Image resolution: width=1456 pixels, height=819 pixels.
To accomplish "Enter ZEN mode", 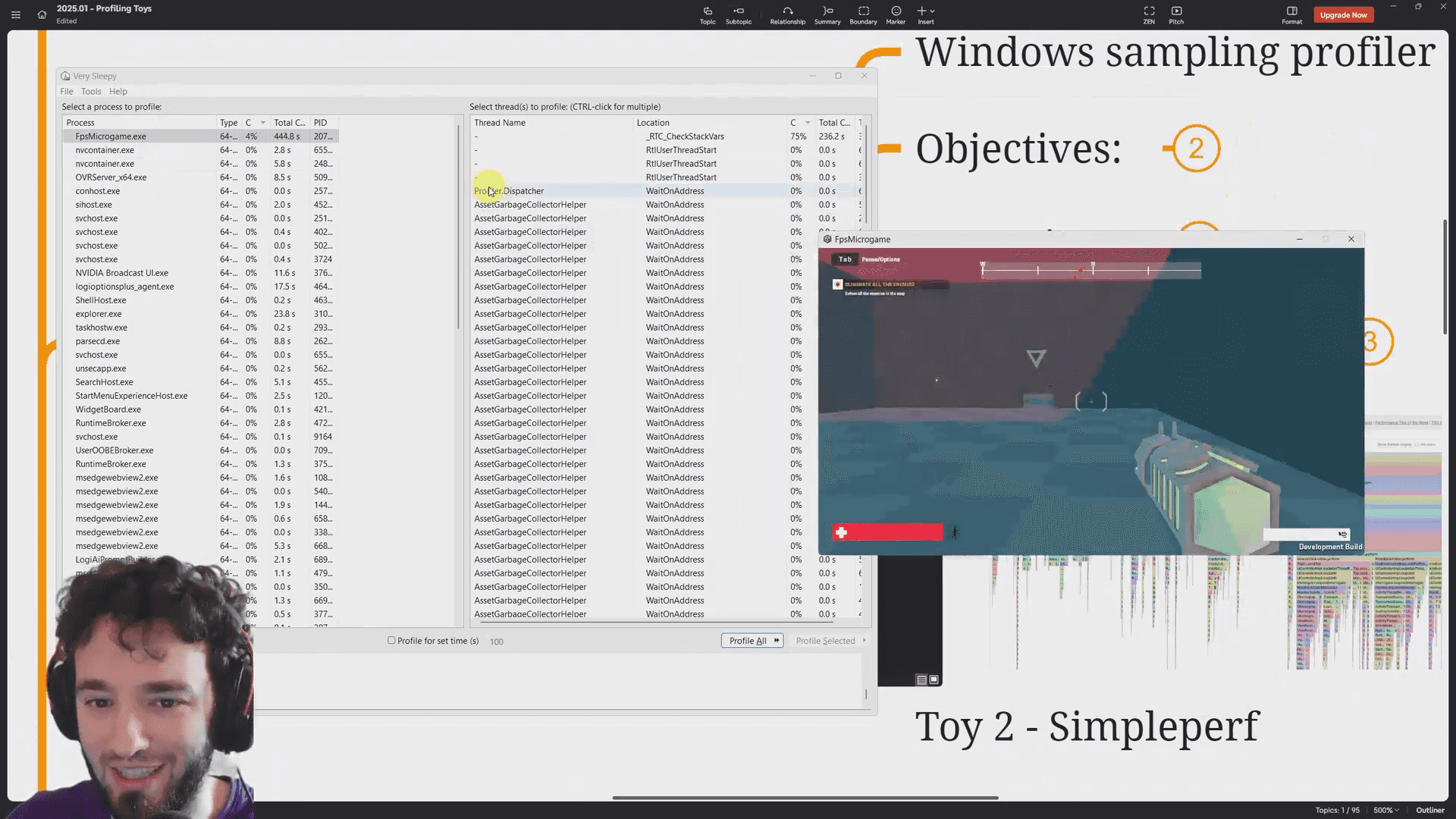I will (x=1149, y=14).
